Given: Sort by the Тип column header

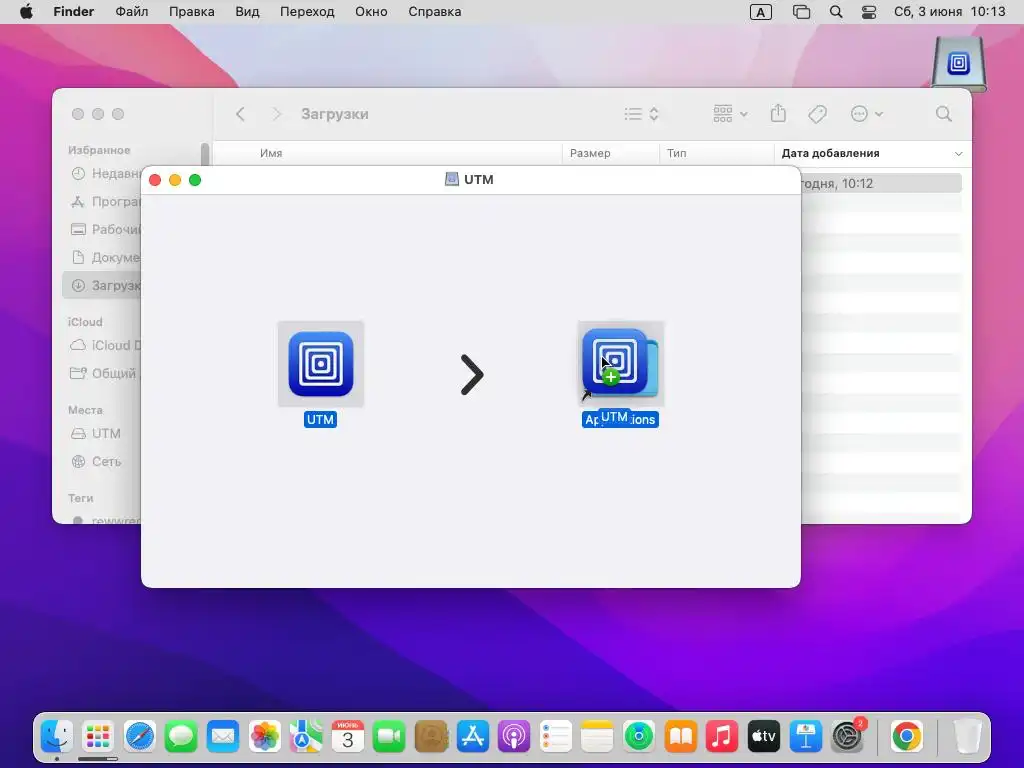Looking at the screenshot, I should [x=677, y=153].
